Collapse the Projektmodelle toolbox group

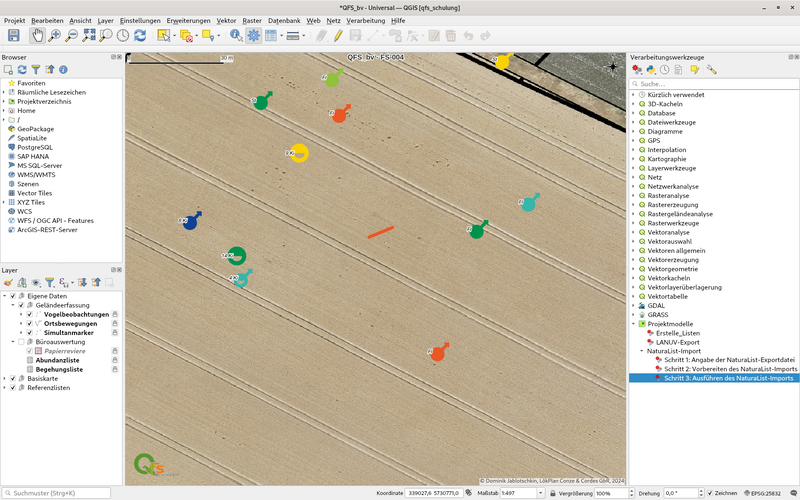634,324
